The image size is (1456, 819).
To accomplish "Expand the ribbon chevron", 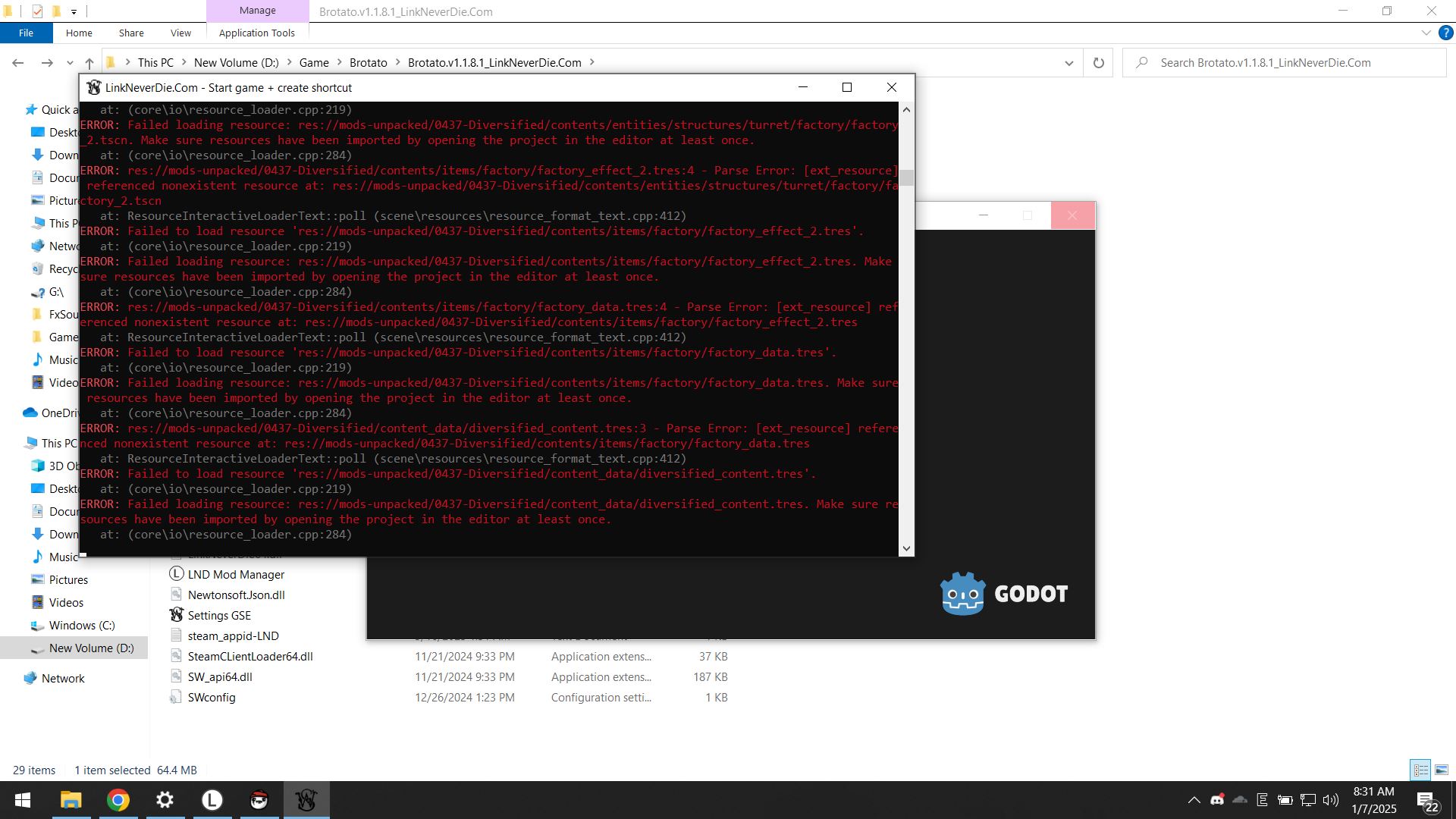I will click(1426, 33).
